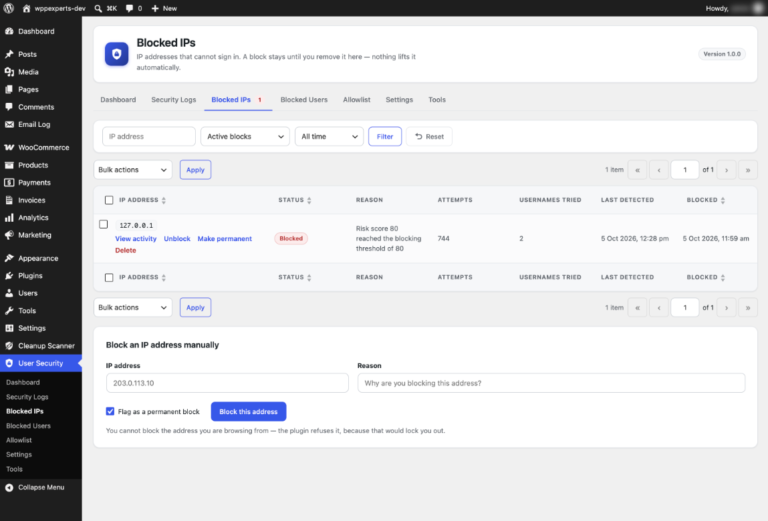Switch to the Allowlist tab
Image resolution: width=768 pixels, height=521 pixels.
click(x=357, y=100)
